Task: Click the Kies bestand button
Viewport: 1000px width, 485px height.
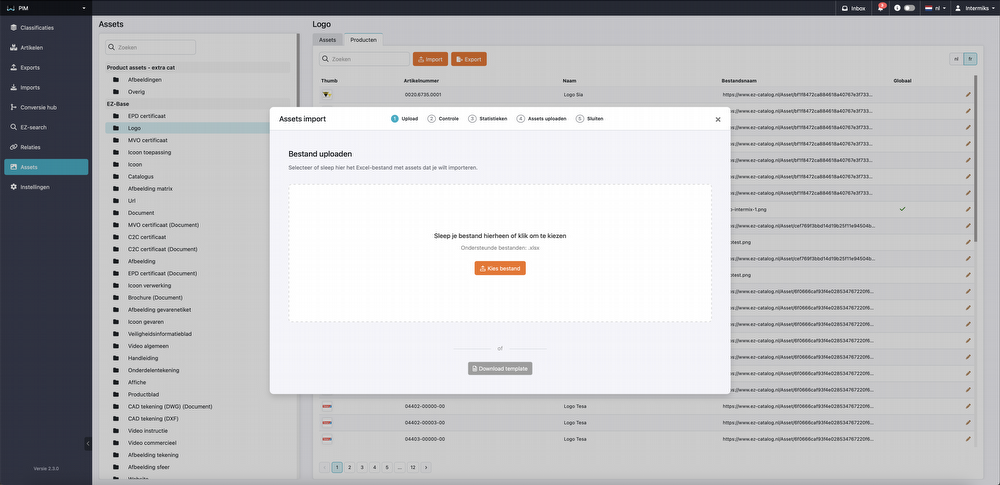Action: (500, 268)
